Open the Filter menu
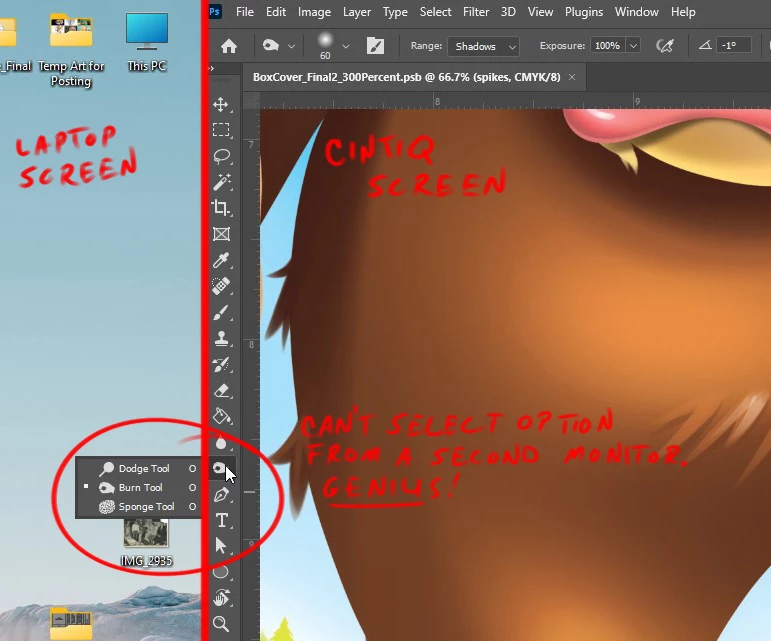This screenshot has width=771, height=641. click(x=476, y=12)
